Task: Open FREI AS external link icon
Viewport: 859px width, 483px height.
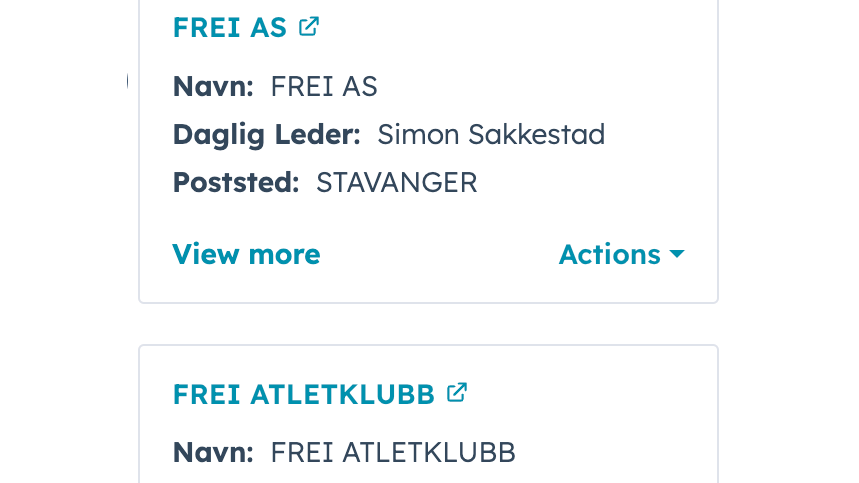Action: click(309, 27)
